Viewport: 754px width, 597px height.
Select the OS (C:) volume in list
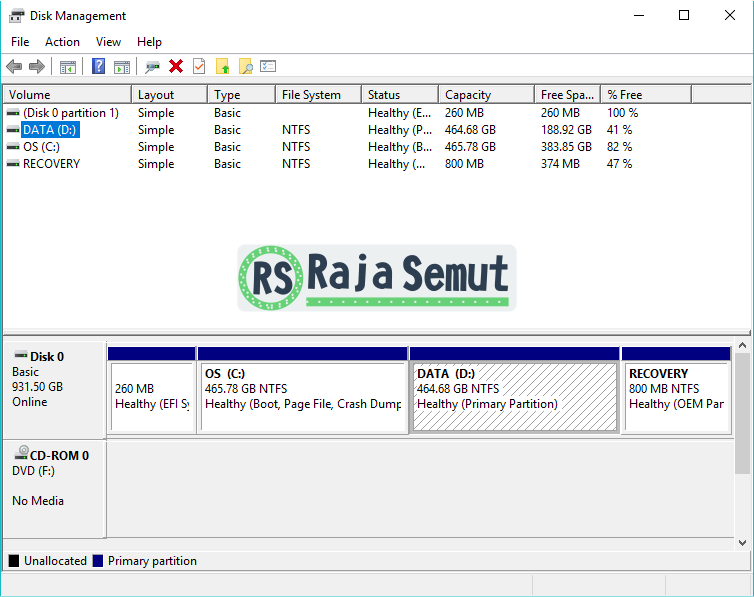[x=41, y=147]
